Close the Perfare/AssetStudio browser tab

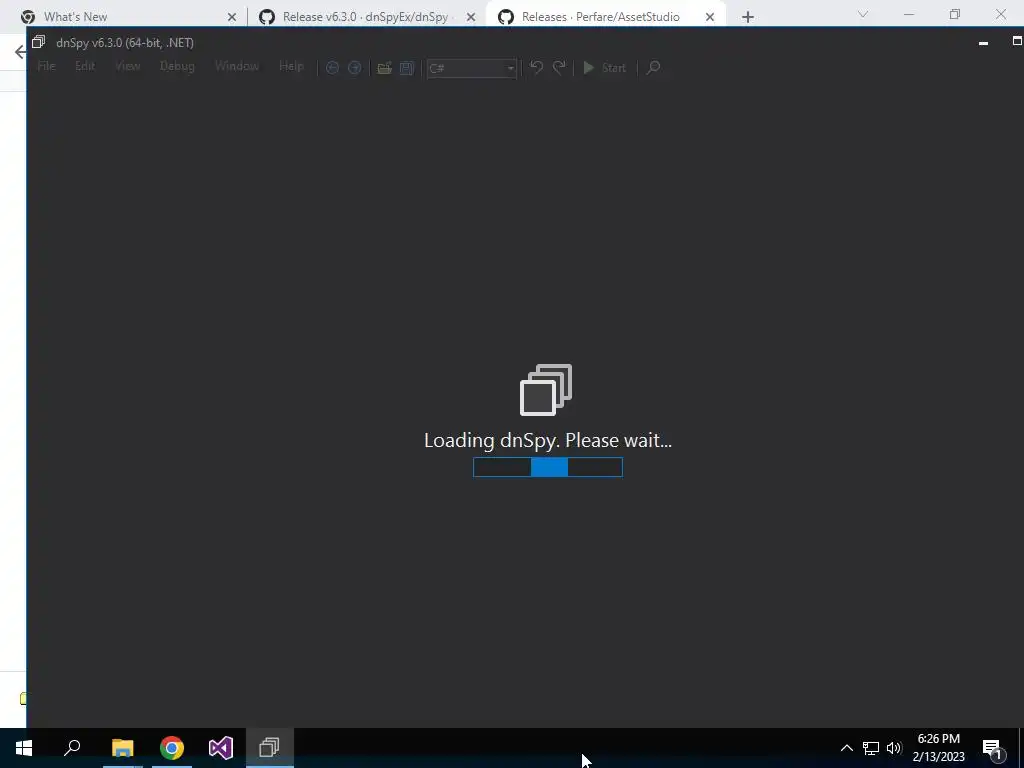coord(710,17)
